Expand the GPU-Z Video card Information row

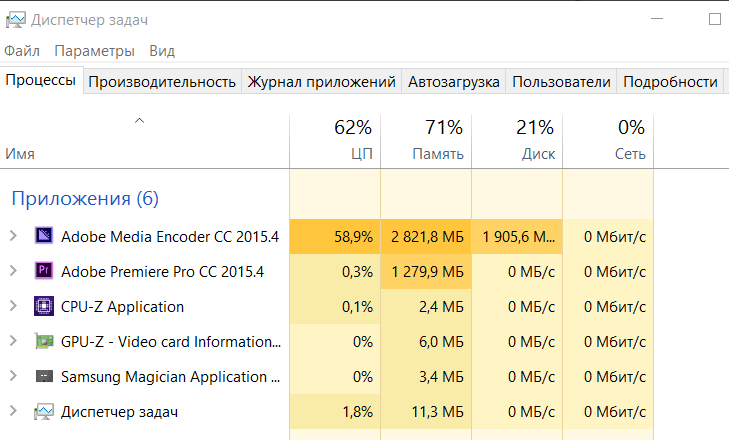tap(13, 341)
